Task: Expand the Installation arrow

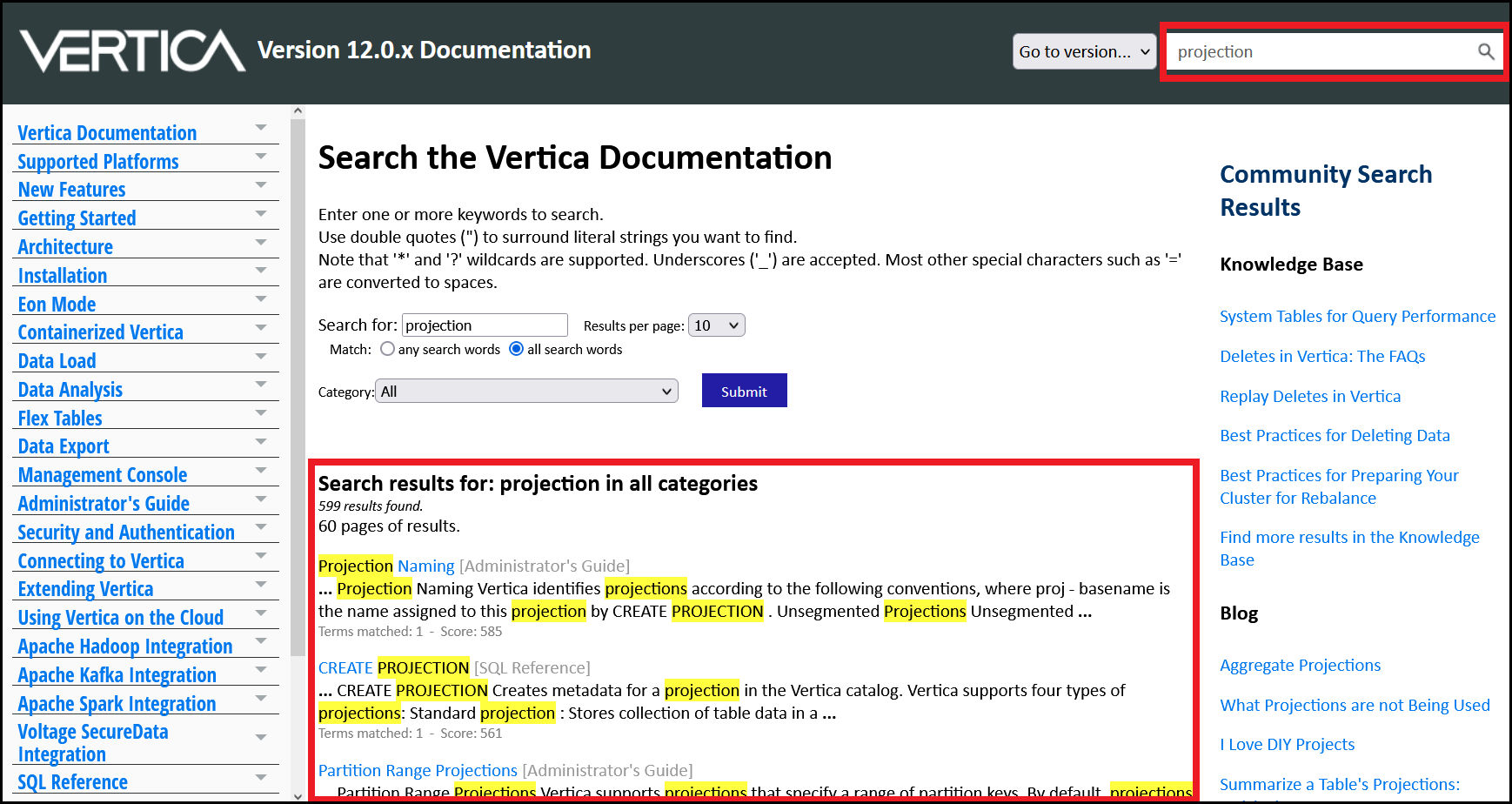Action: [260, 271]
